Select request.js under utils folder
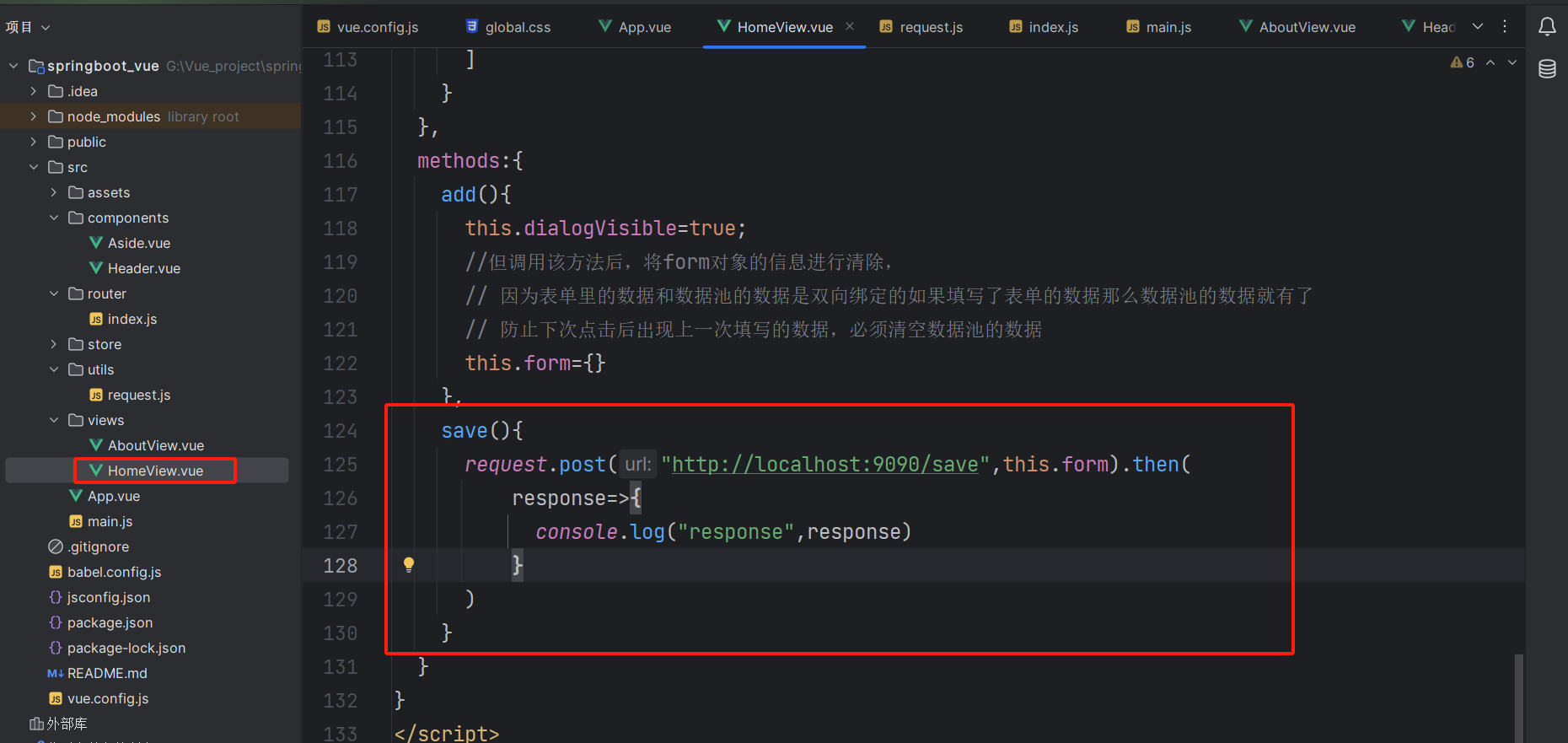This screenshot has width=1568, height=743. (x=130, y=395)
